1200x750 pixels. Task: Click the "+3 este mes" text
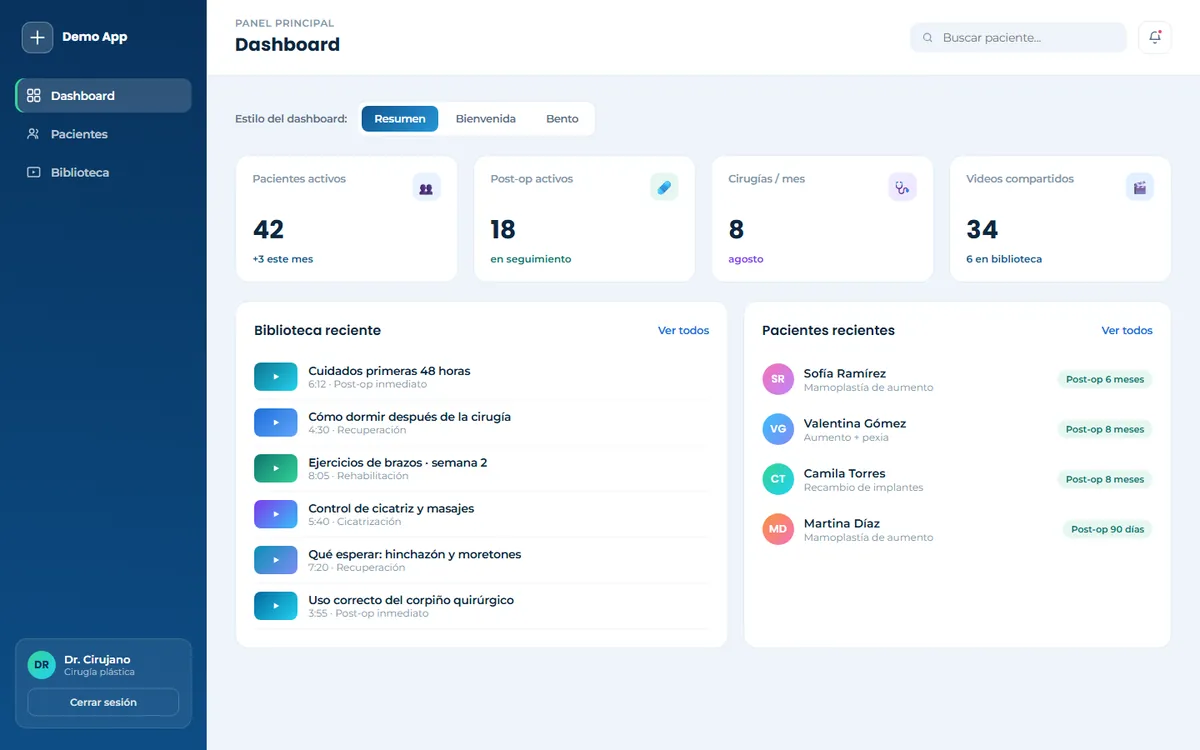[283, 259]
